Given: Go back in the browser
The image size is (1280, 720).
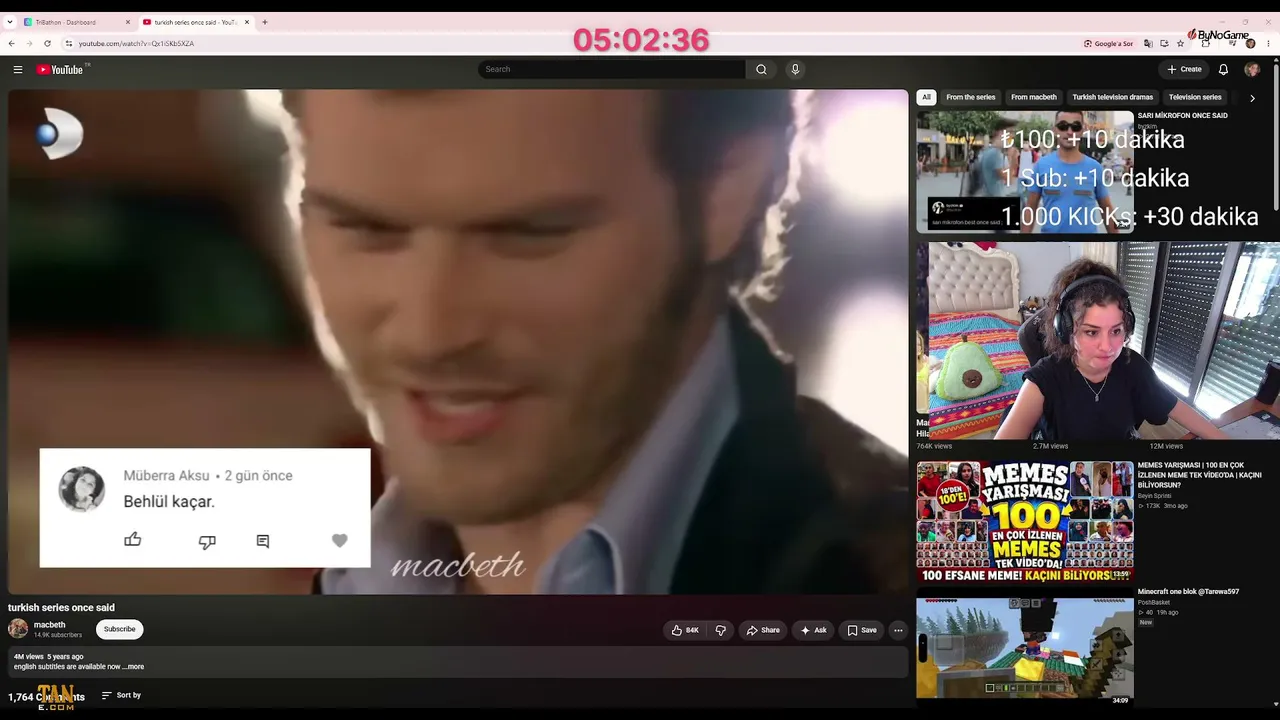Looking at the screenshot, I should coord(12,43).
